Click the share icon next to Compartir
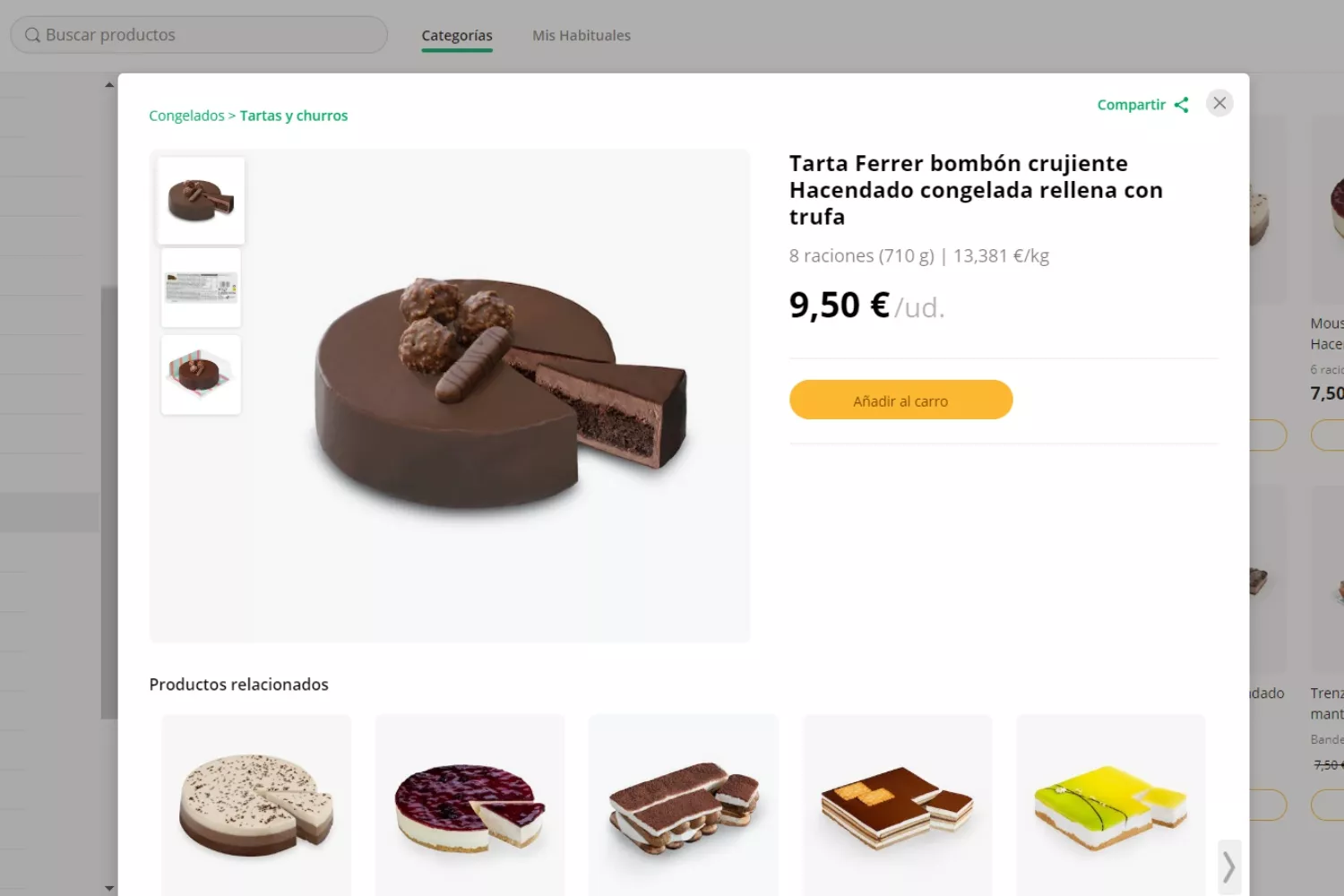Image resolution: width=1344 pixels, height=896 pixels. [x=1181, y=105]
